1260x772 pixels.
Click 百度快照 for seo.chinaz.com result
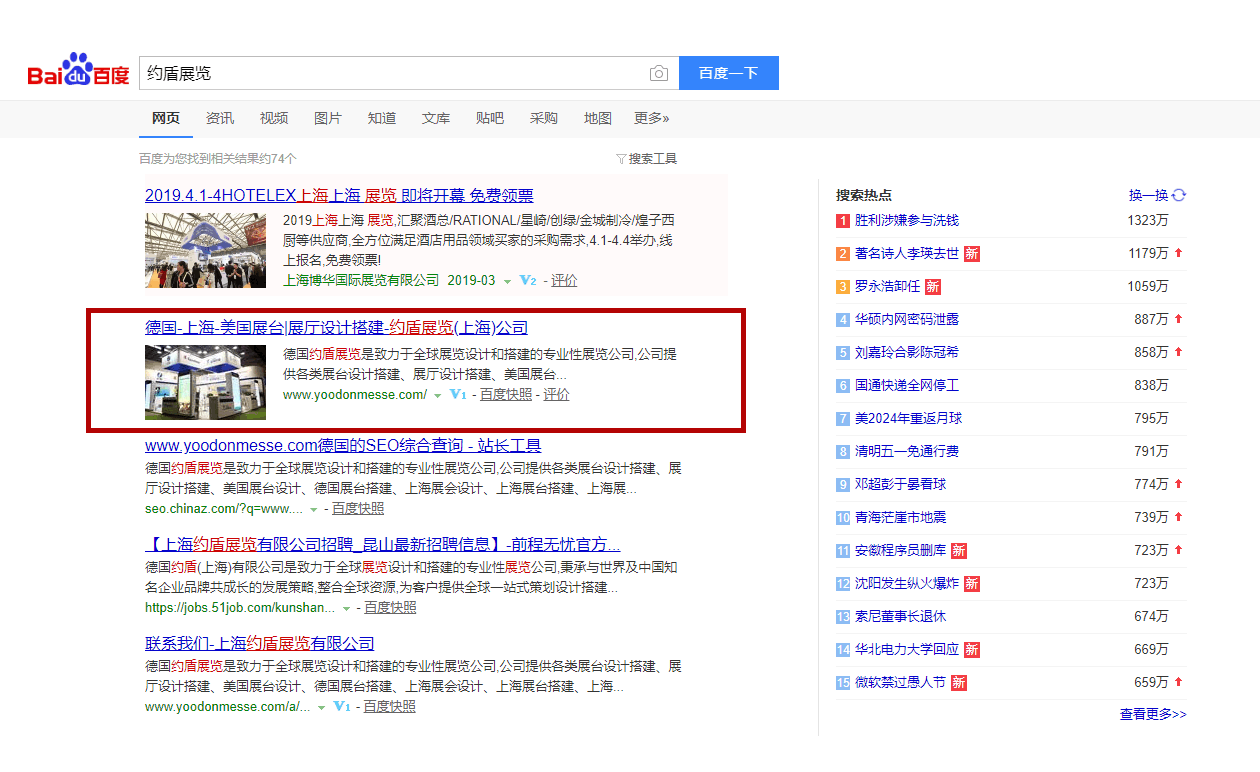[x=358, y=508]
